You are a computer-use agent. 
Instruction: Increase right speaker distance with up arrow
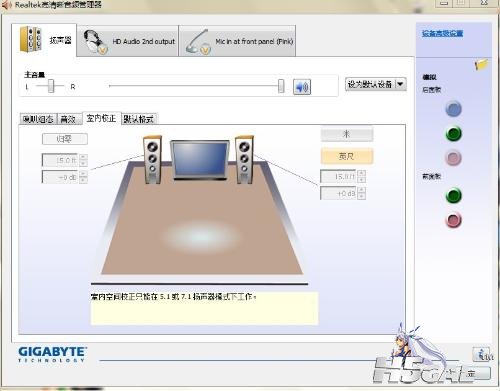point(361,173)
